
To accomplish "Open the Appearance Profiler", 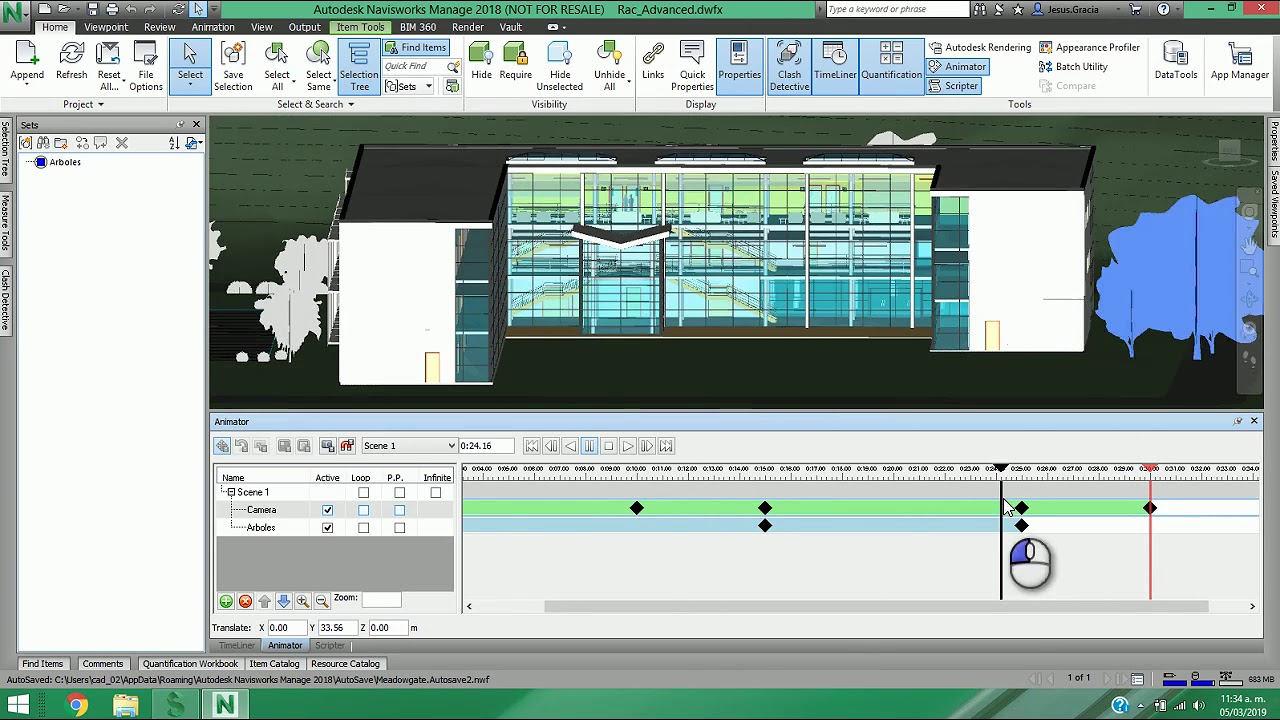I will [1089, 47].
